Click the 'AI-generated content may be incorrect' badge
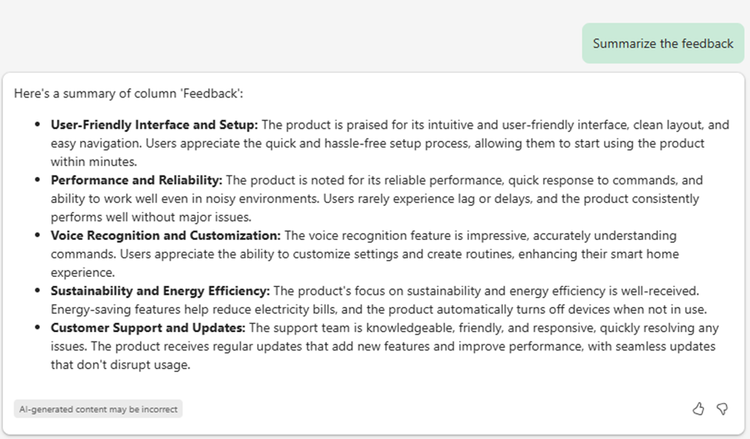The image size is (750, 439). click(98, 409)
